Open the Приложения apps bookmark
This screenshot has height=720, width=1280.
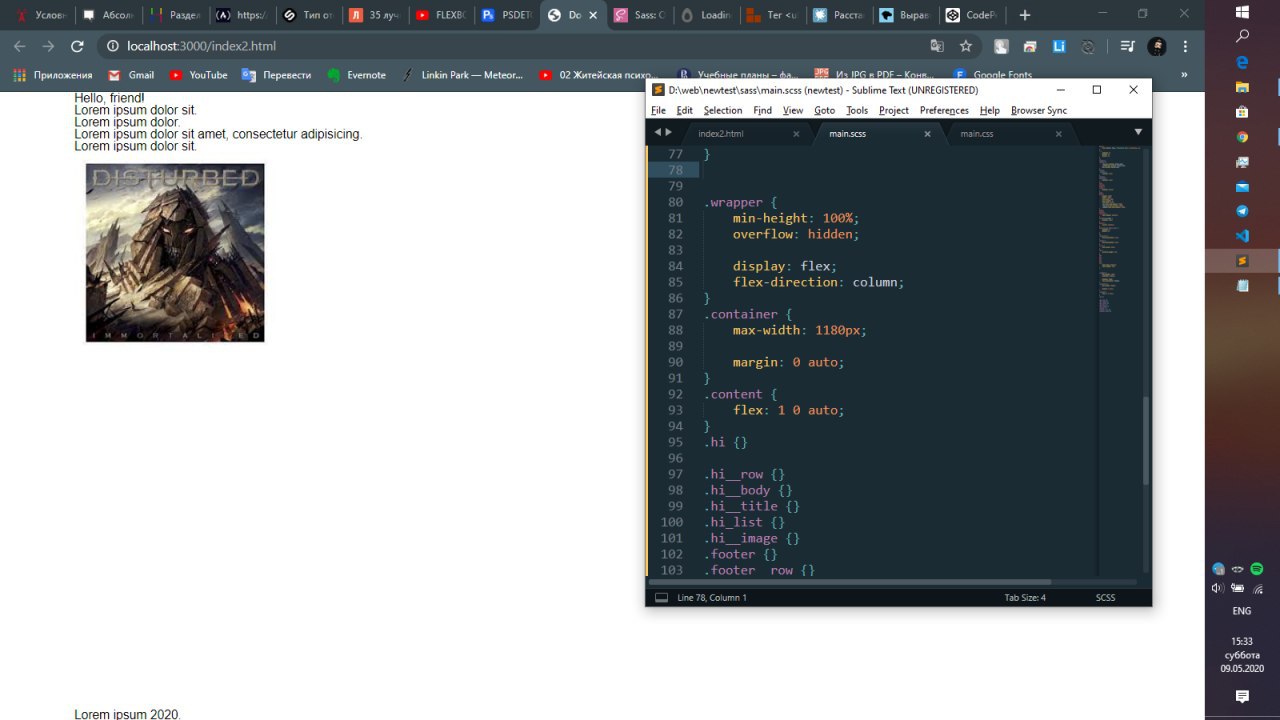point(53,75)
